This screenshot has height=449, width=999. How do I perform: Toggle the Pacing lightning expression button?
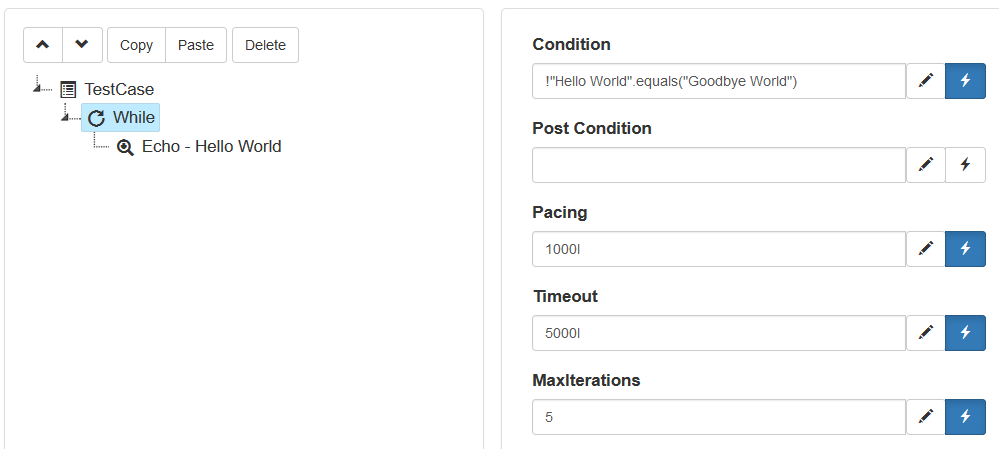pos(965,249)
